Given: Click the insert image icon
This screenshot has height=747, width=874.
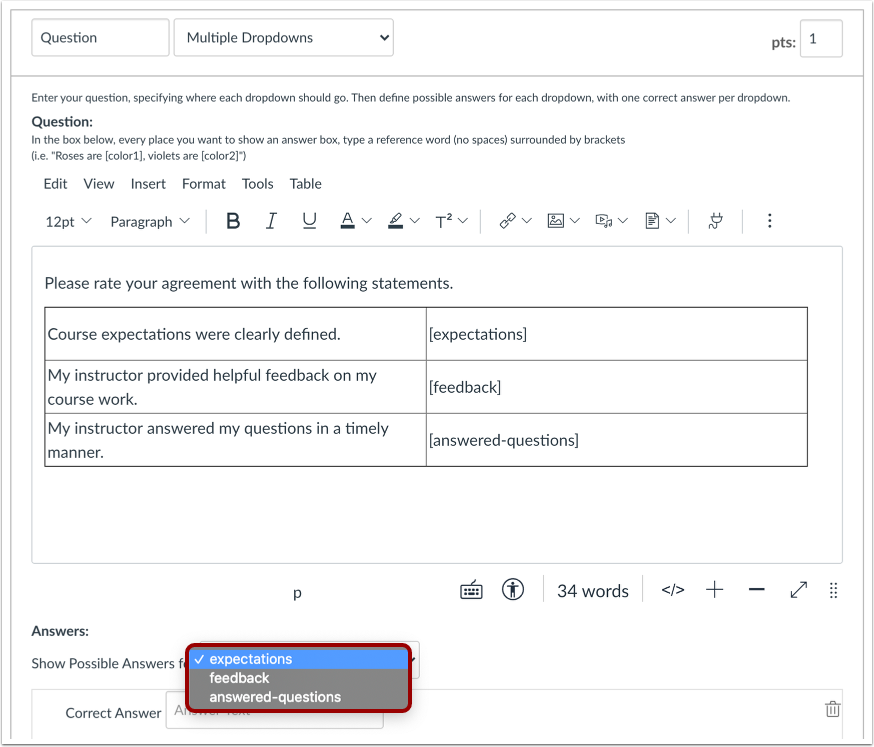Looking at the screenshot, I should pyautogui.click(x=555, y=221).
